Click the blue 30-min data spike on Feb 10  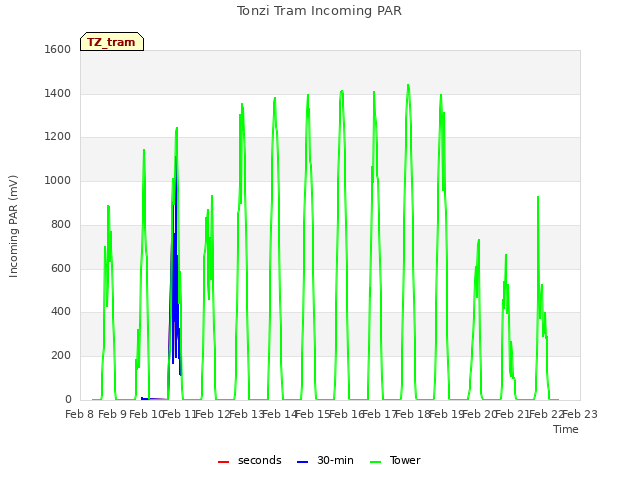tap(176, 265)
